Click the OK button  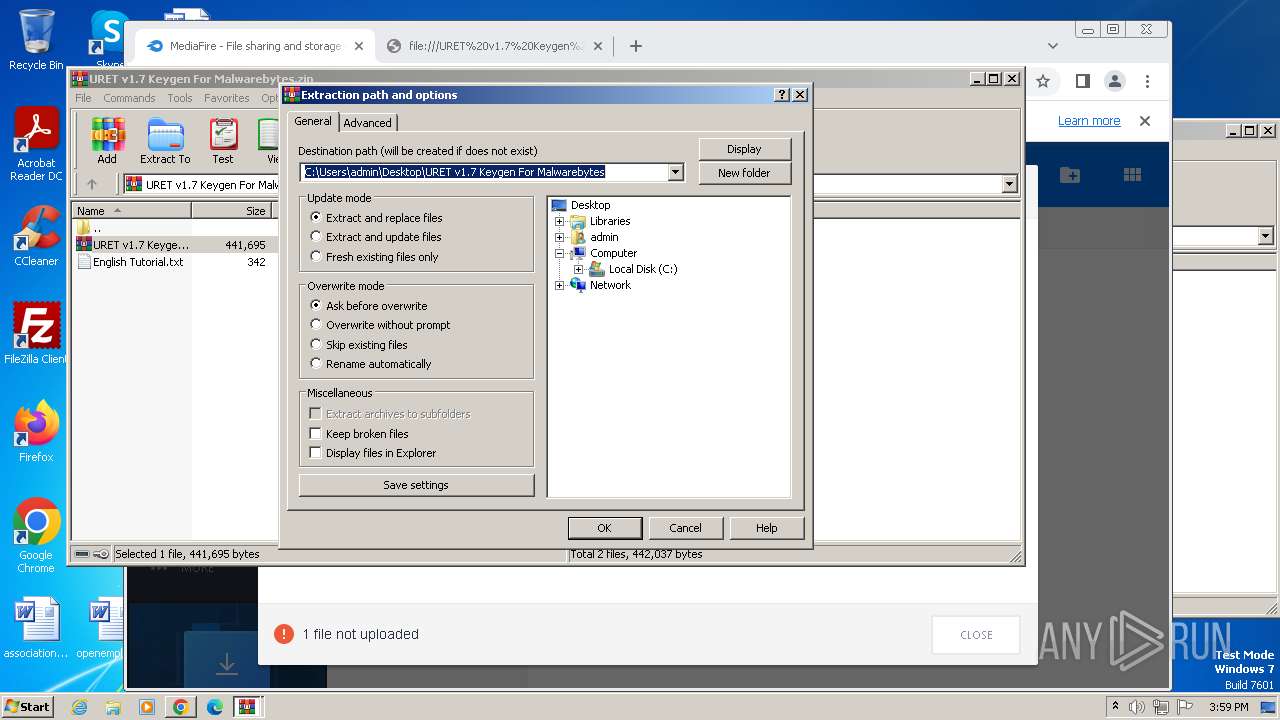click(604, 528)
